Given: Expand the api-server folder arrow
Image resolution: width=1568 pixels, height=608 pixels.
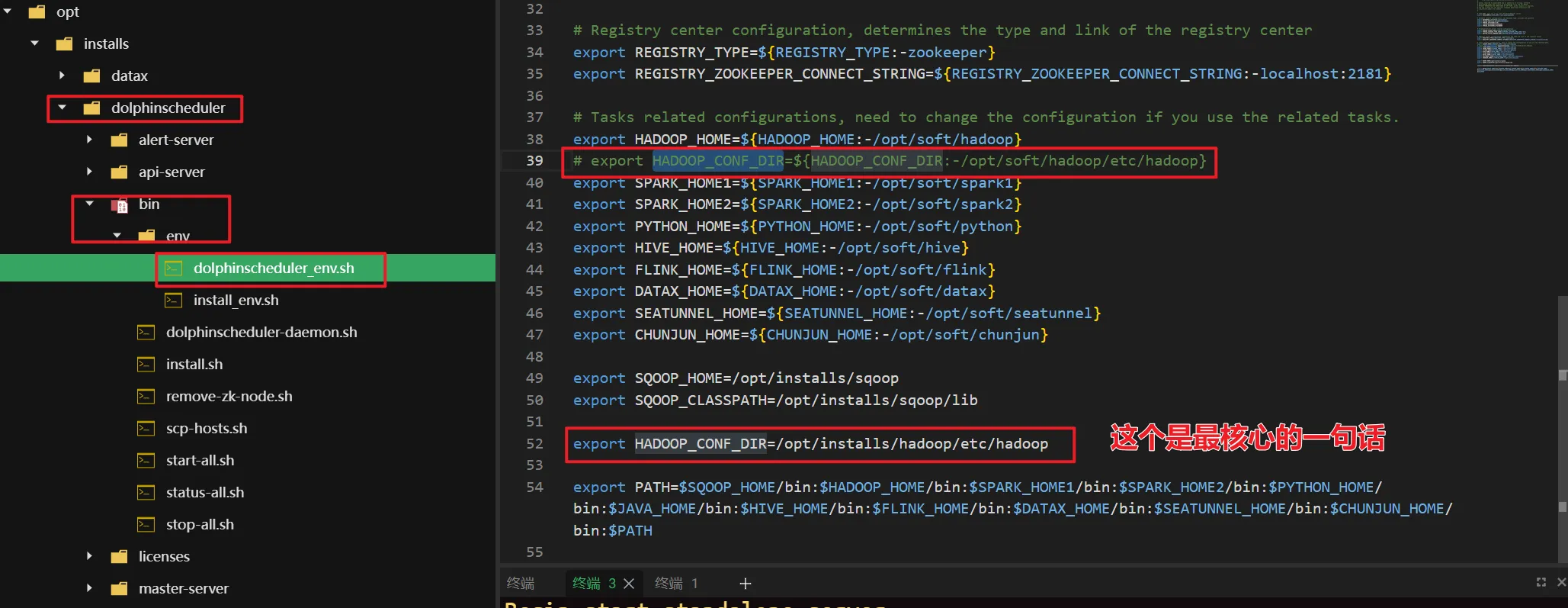Looking at the screenshot, I should pos(90,172).
